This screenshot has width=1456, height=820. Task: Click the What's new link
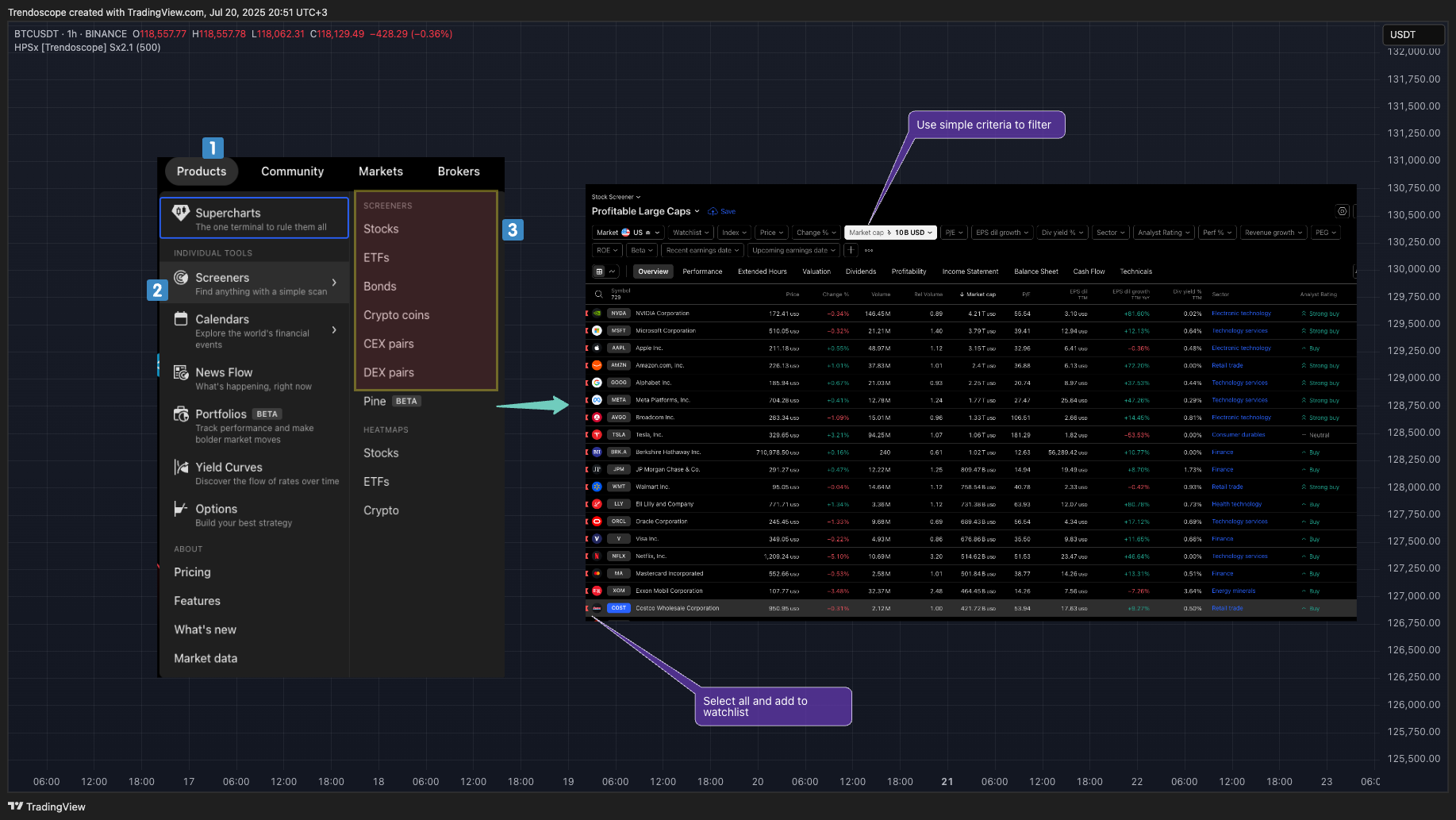pyautogui.click(x=205, y=629)
